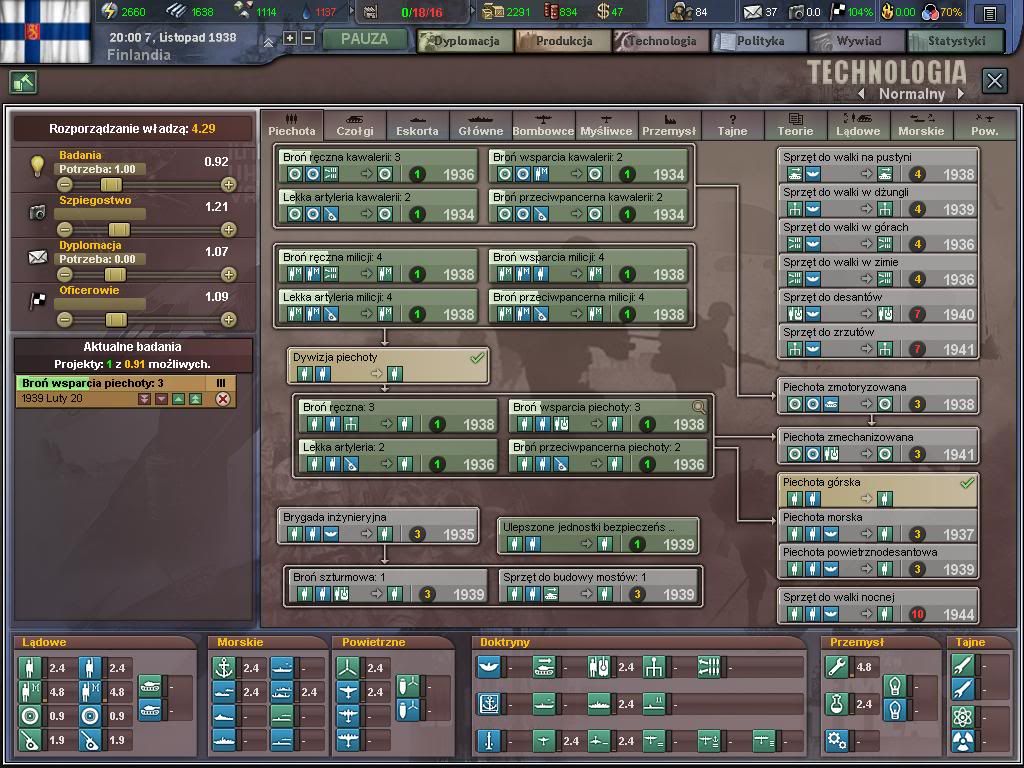
Task: Click the magnifier icon on Broń wsparcia piechoty: 3
Action: point(698,408)
